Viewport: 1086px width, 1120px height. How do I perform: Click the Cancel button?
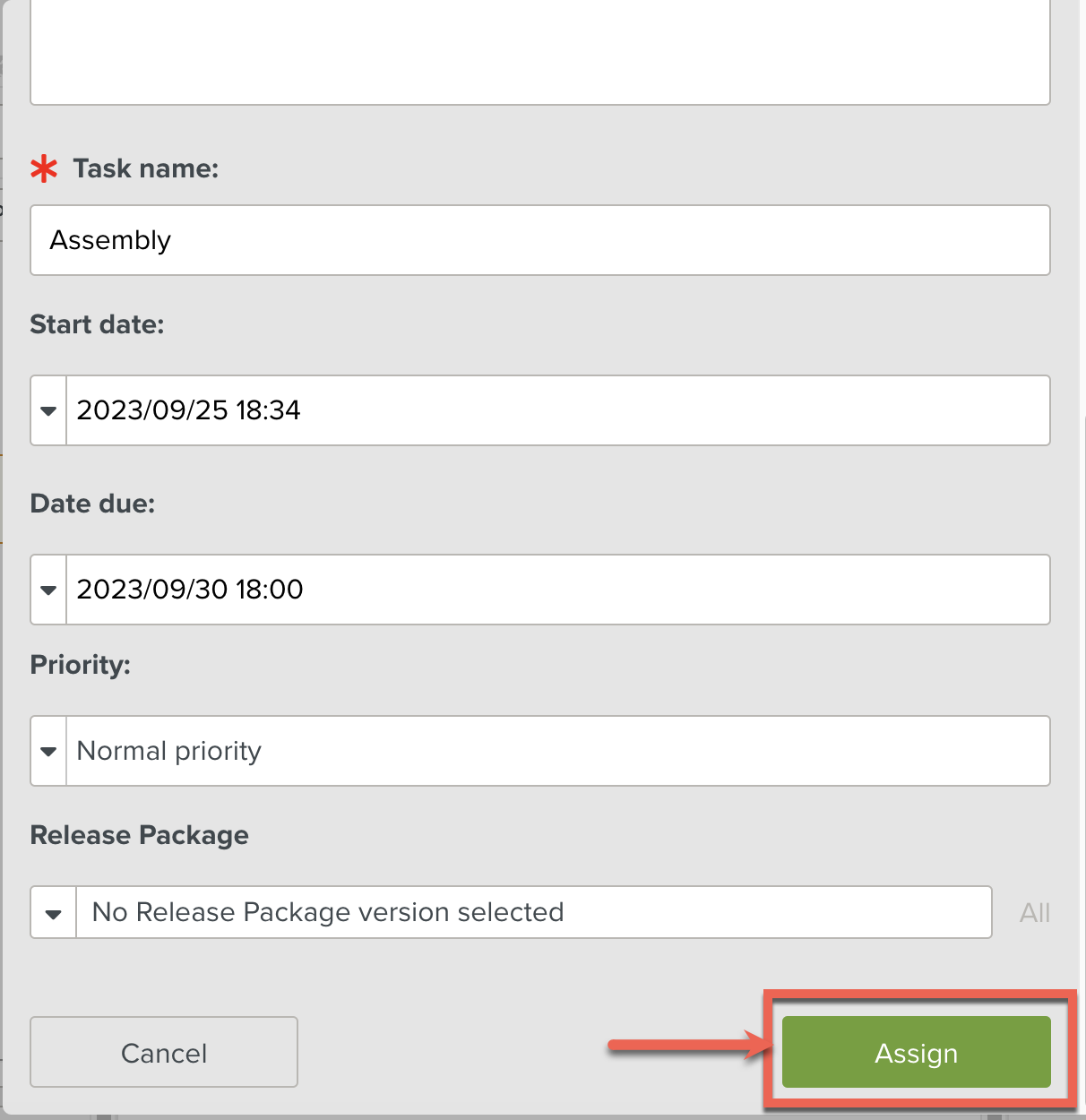164,1052
